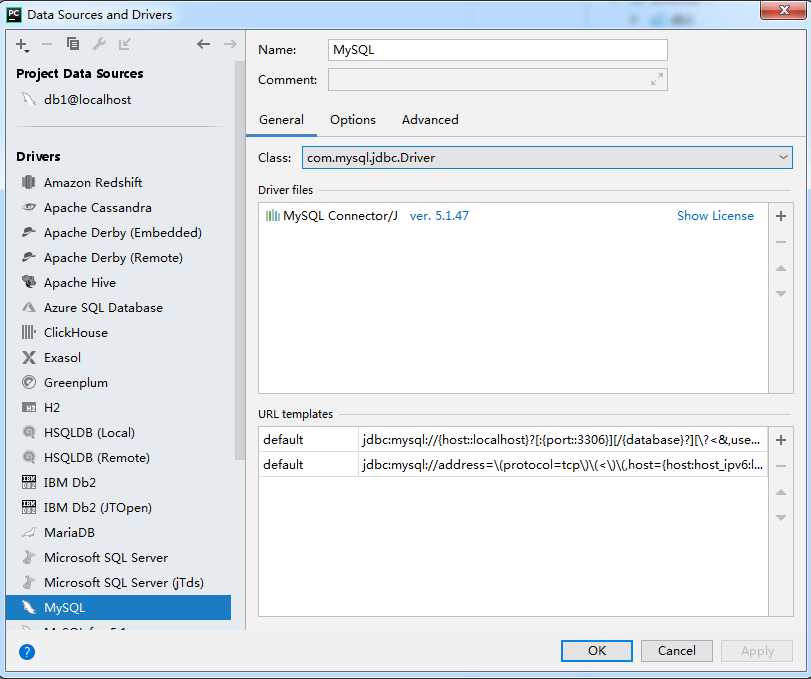The height and width of the screenshot is (679, 811).
Task: Click the Cancel button
Action: tap(677, 651)
